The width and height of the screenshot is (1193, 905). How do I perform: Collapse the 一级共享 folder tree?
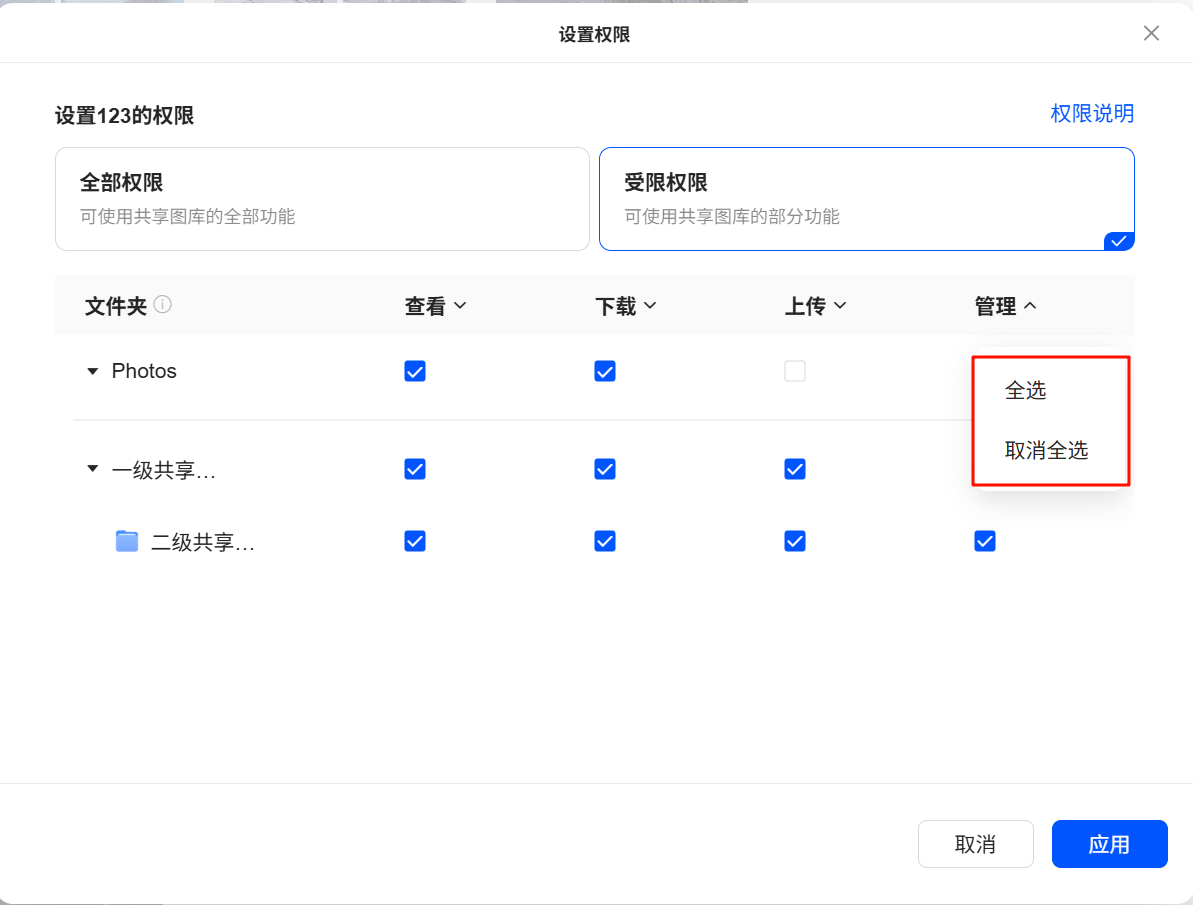(93, 468)
